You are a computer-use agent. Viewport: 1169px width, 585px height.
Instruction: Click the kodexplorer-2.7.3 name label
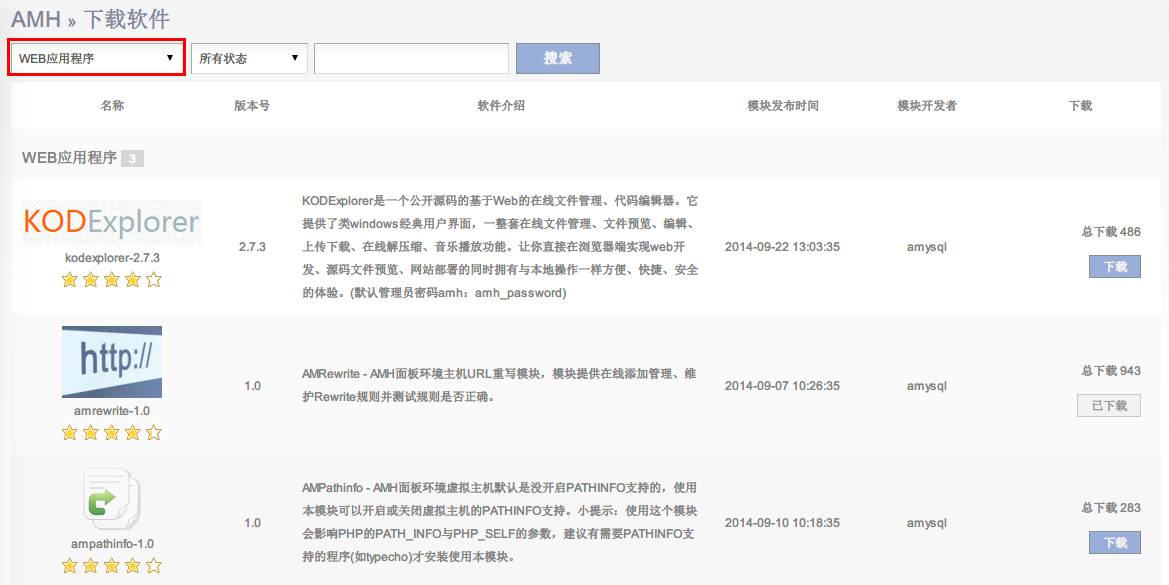point(112,257)
